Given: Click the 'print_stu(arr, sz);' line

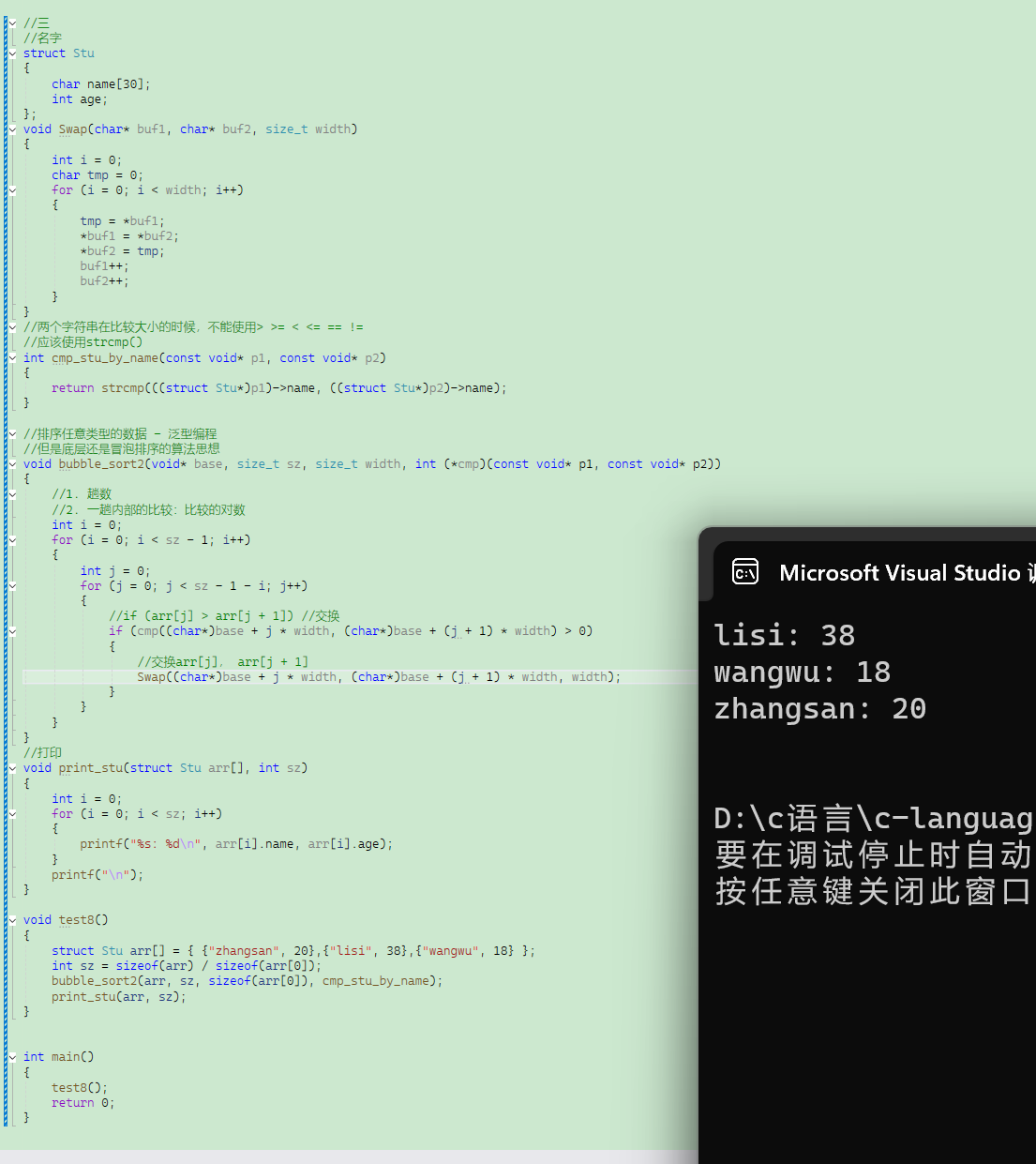Looking at the screenshot, I should point(119,997).
